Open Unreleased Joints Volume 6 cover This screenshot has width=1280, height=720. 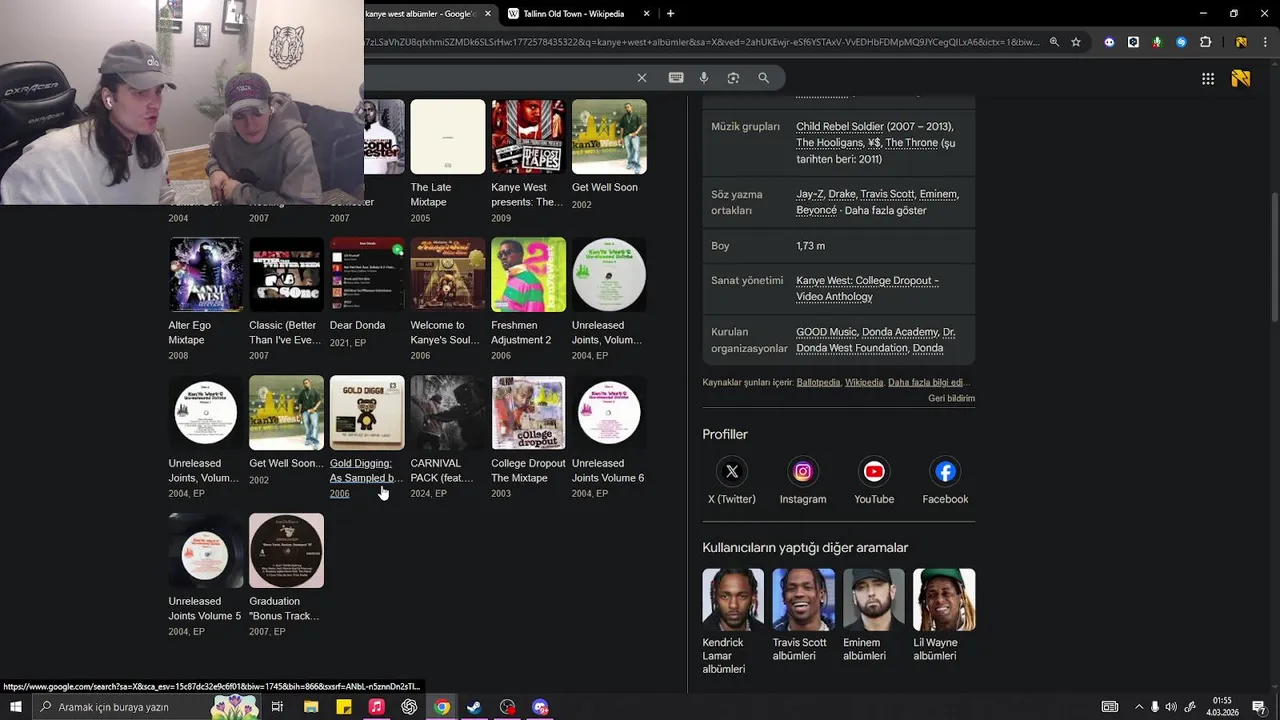tap(609, 413)
